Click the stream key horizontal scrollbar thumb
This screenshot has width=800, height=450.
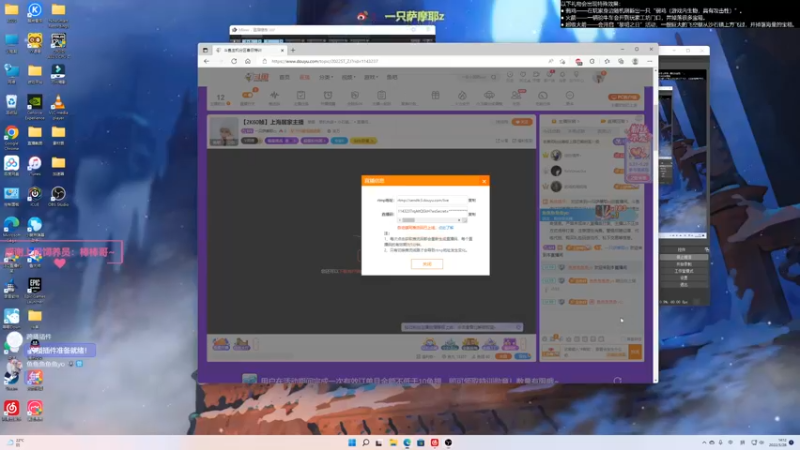click(408, 220)
